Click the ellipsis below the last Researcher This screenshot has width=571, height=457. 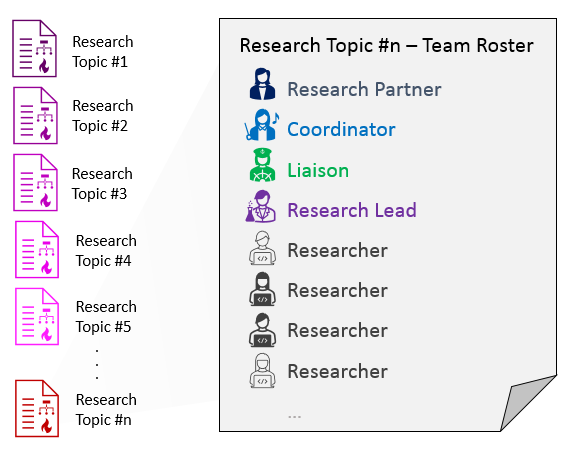(294, 416)
